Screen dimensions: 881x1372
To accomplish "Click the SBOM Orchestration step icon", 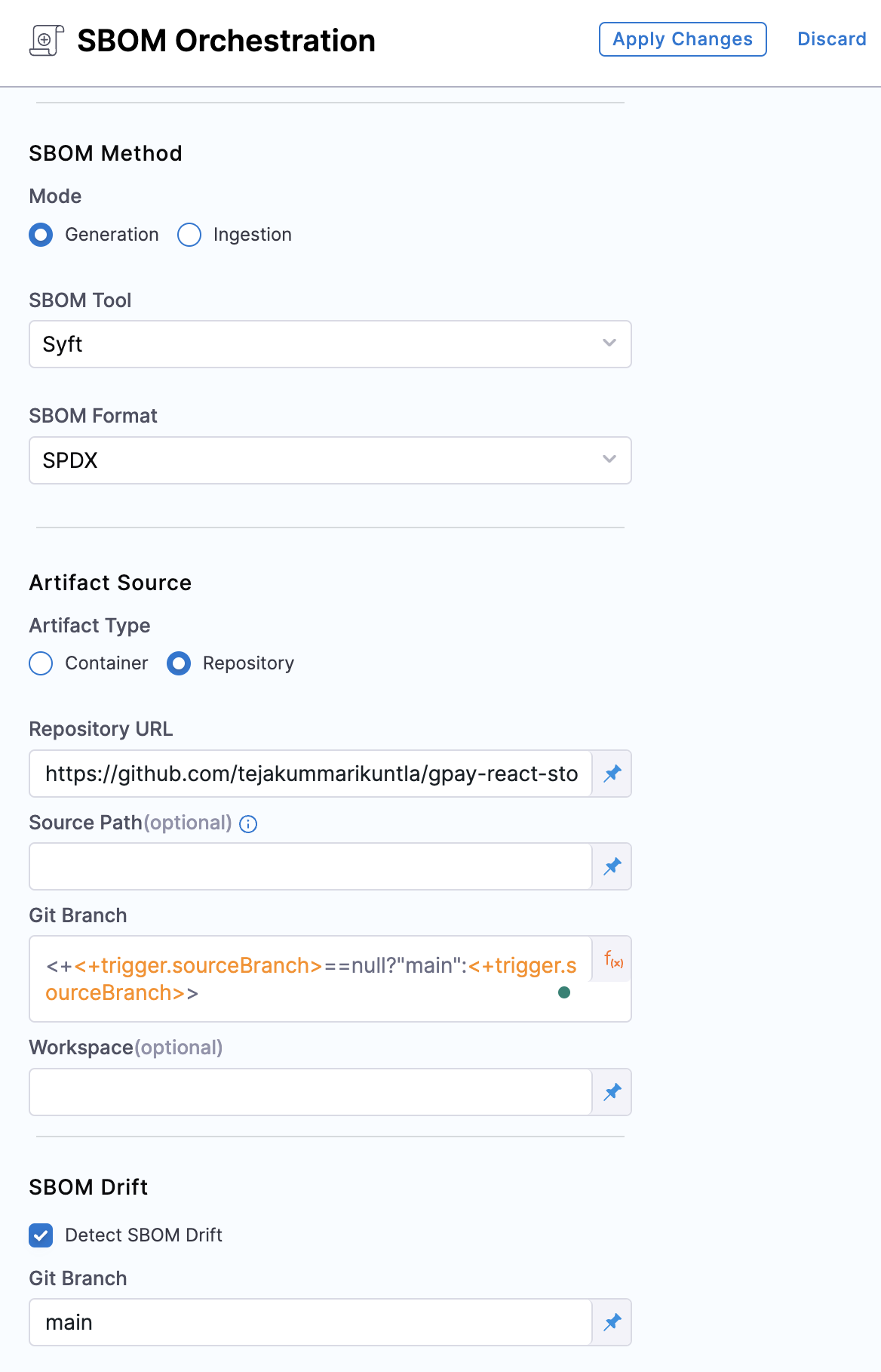I will click(x=47, y=40).
